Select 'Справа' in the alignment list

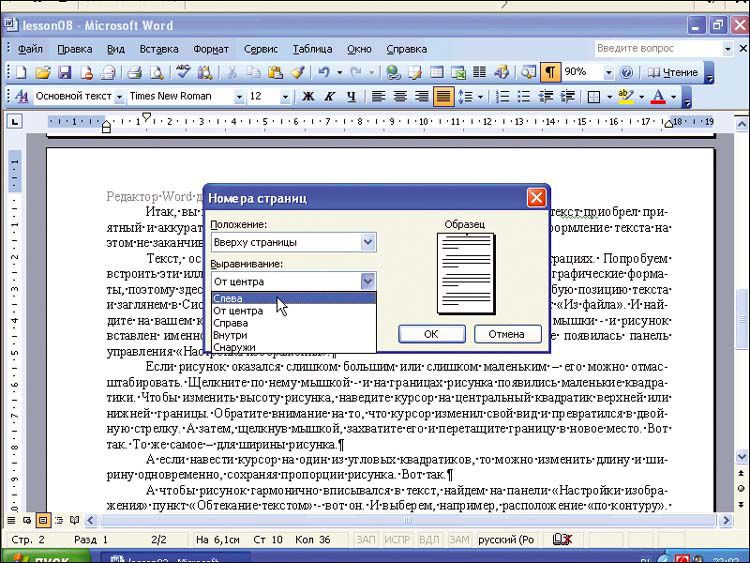point(230,323)
